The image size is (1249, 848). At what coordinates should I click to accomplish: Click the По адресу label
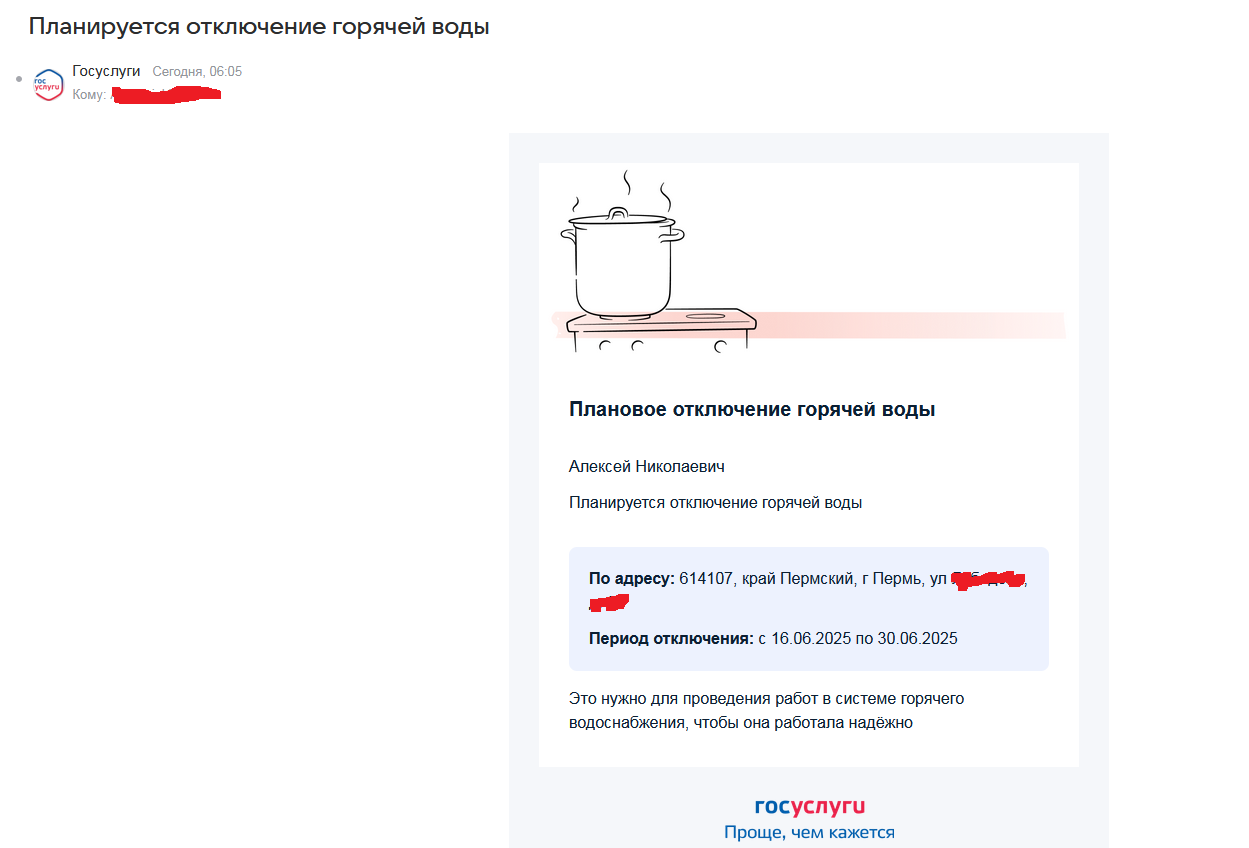pyautogui.click(x=632, y=578)
